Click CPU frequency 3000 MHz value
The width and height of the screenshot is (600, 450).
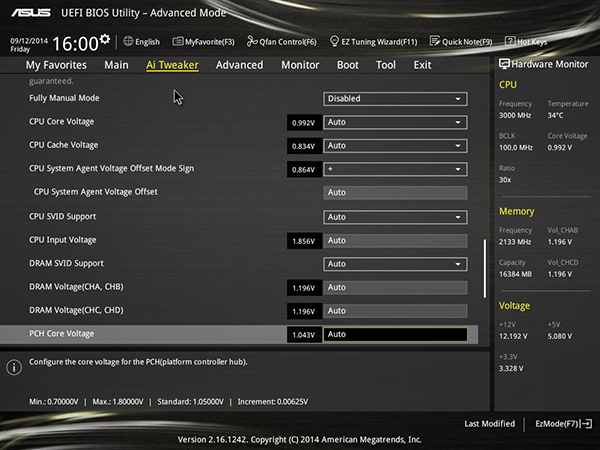click(x=515, y=115)
